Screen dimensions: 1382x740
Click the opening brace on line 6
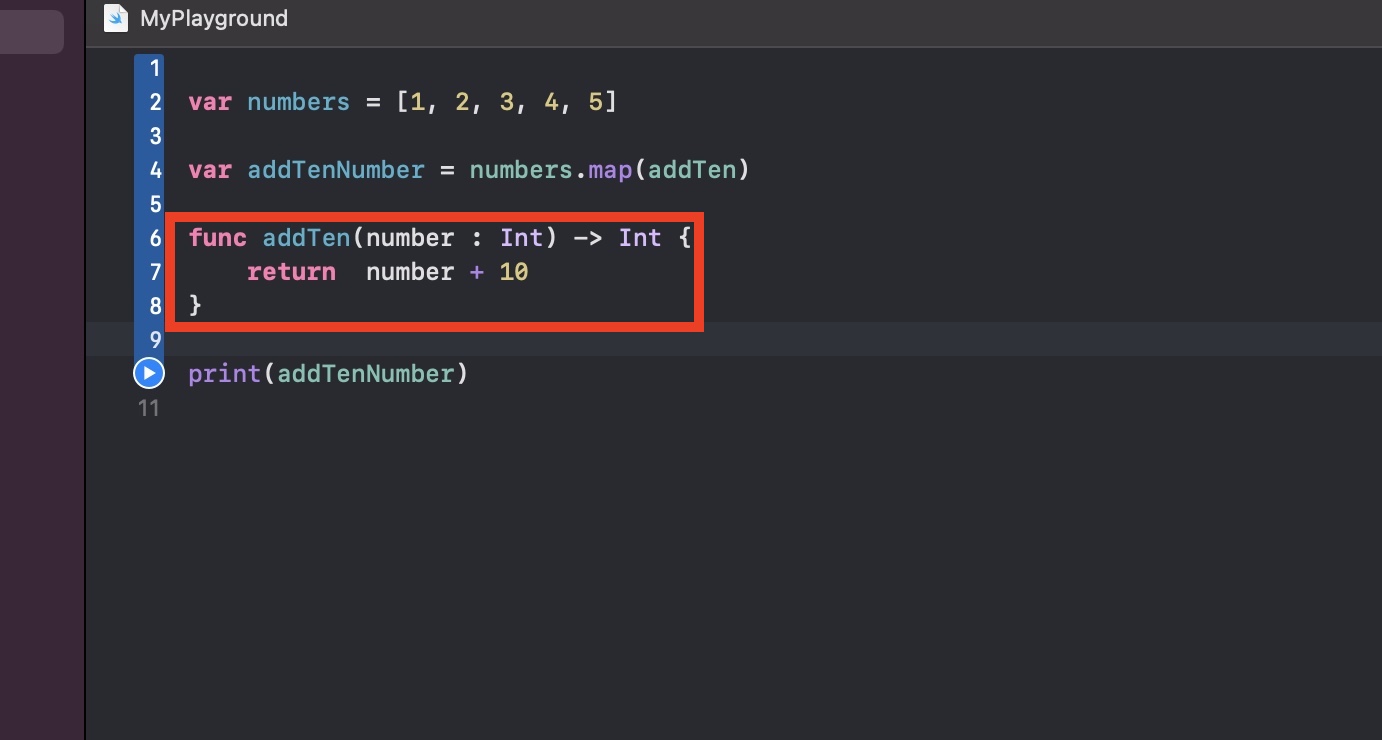click(685, 238)
